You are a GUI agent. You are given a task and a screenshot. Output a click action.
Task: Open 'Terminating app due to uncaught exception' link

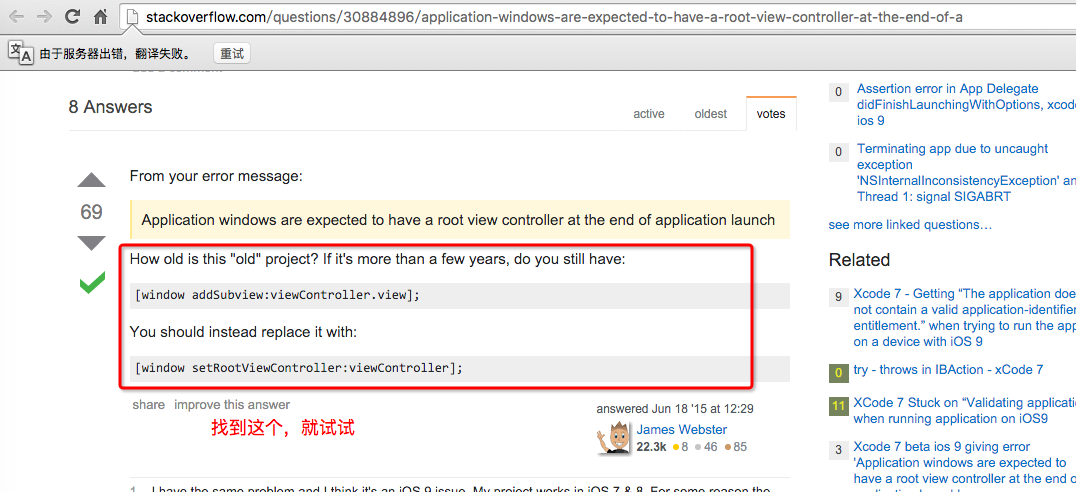pyautogui.click(x=966, y=173)
